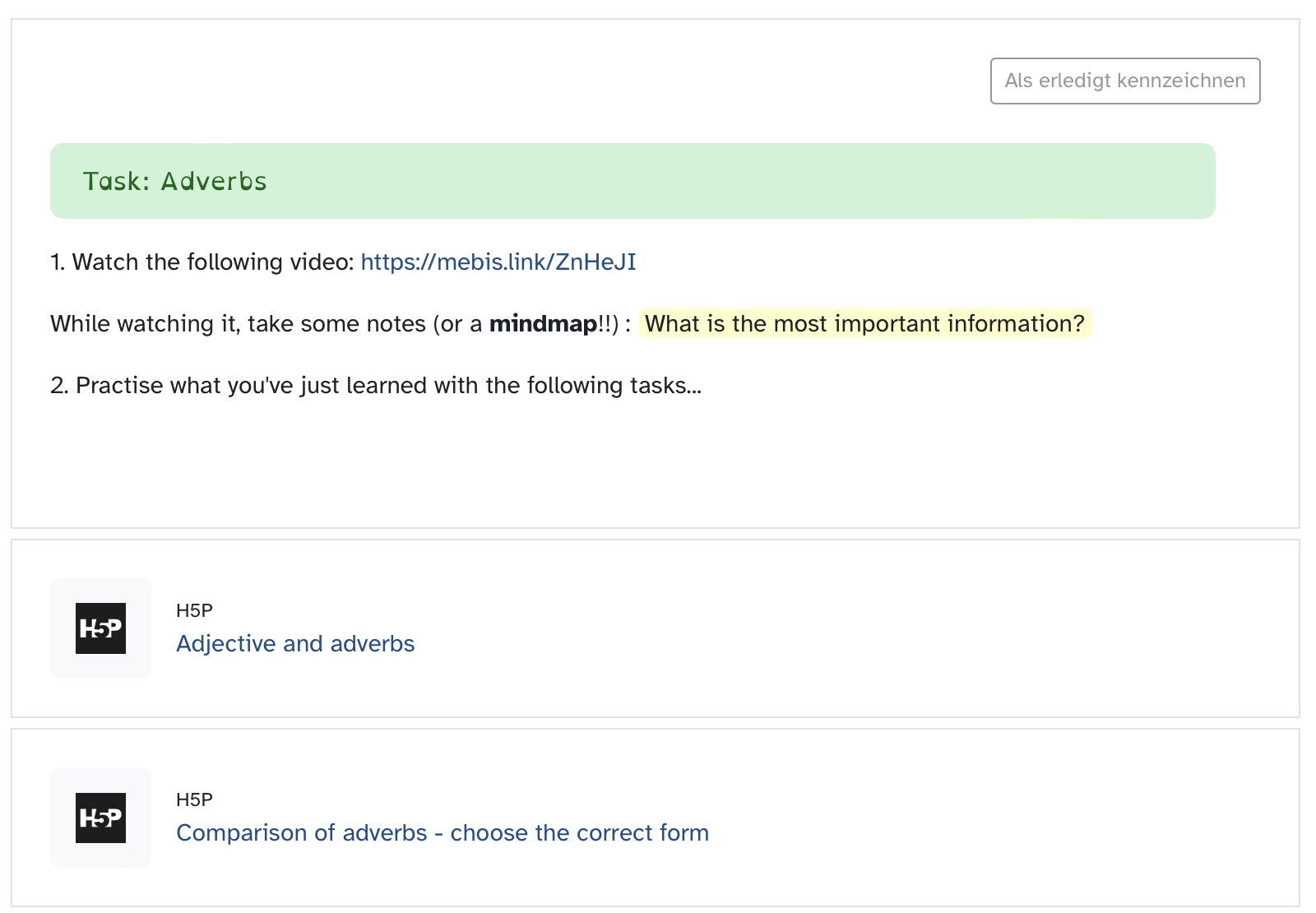Click the Task: Adverbs heading text
Image resolution: width=1316 pixels, height=913 pixels.
(174, 181)
